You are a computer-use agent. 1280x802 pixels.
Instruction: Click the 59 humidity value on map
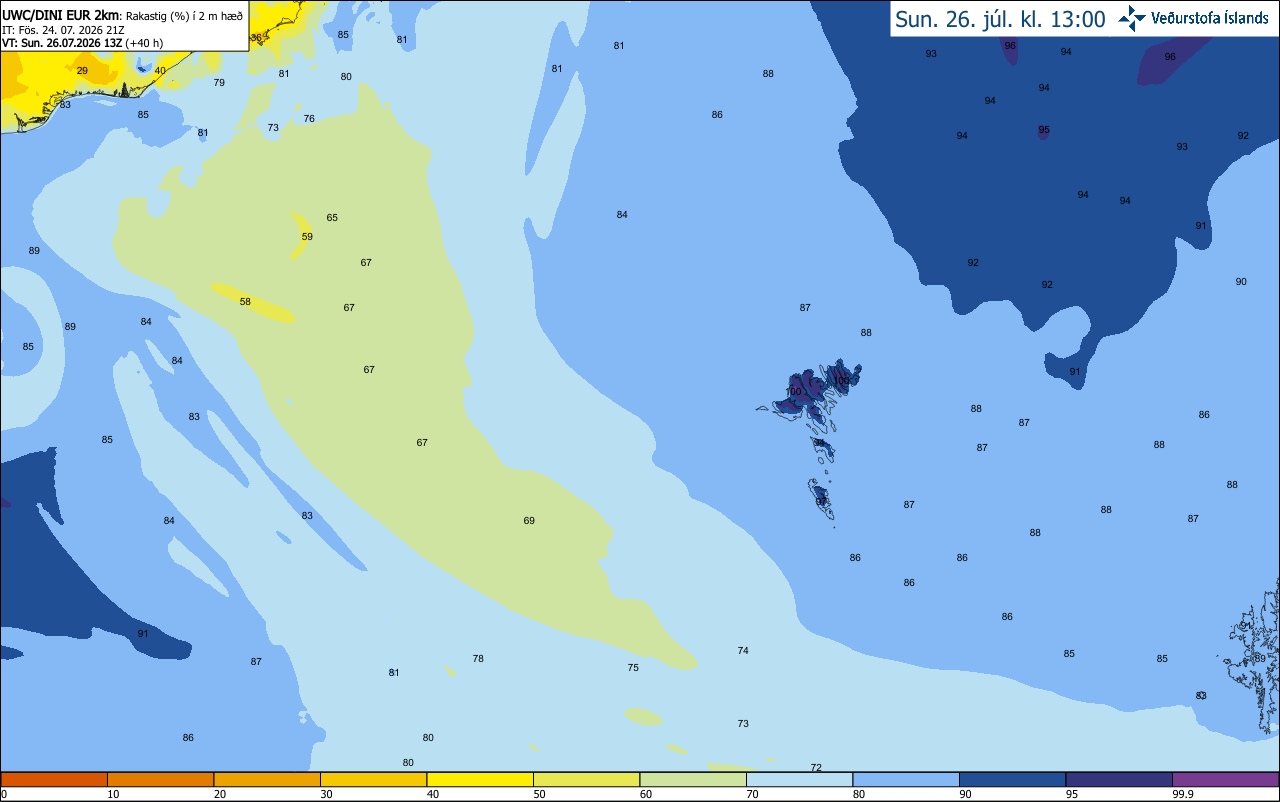tap(307, 237)
